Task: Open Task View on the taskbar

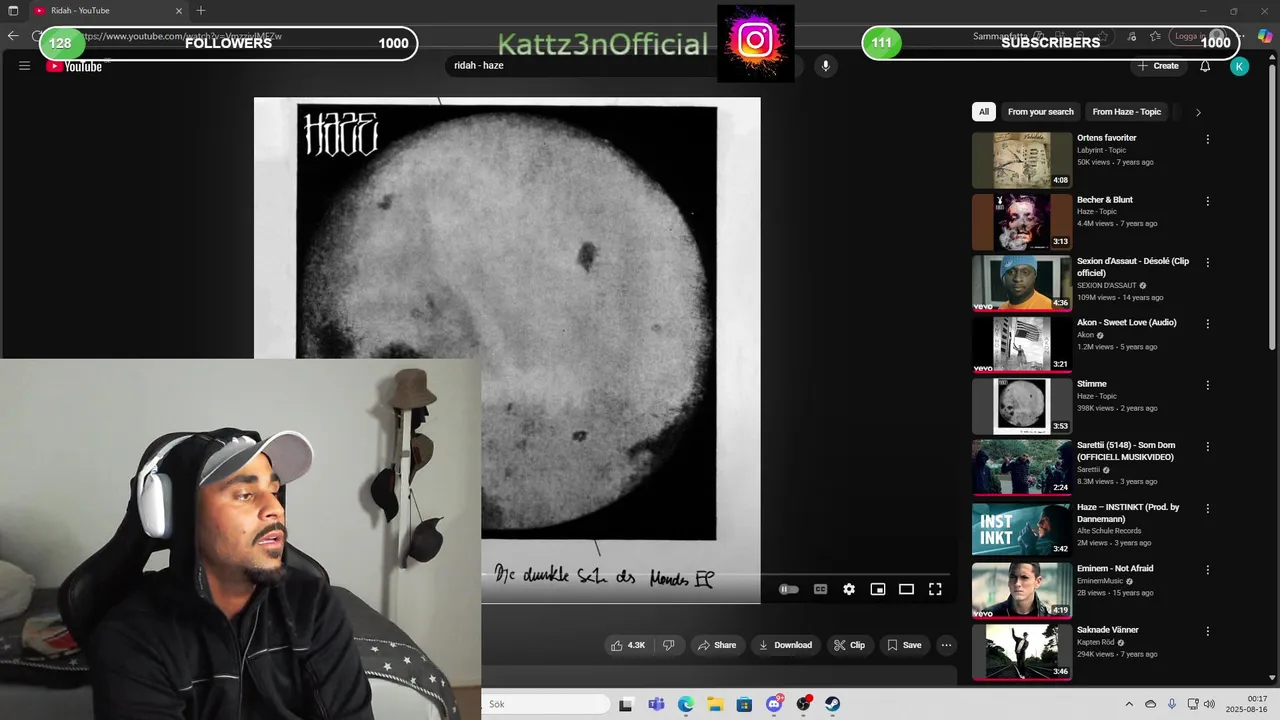Action: 626,704
